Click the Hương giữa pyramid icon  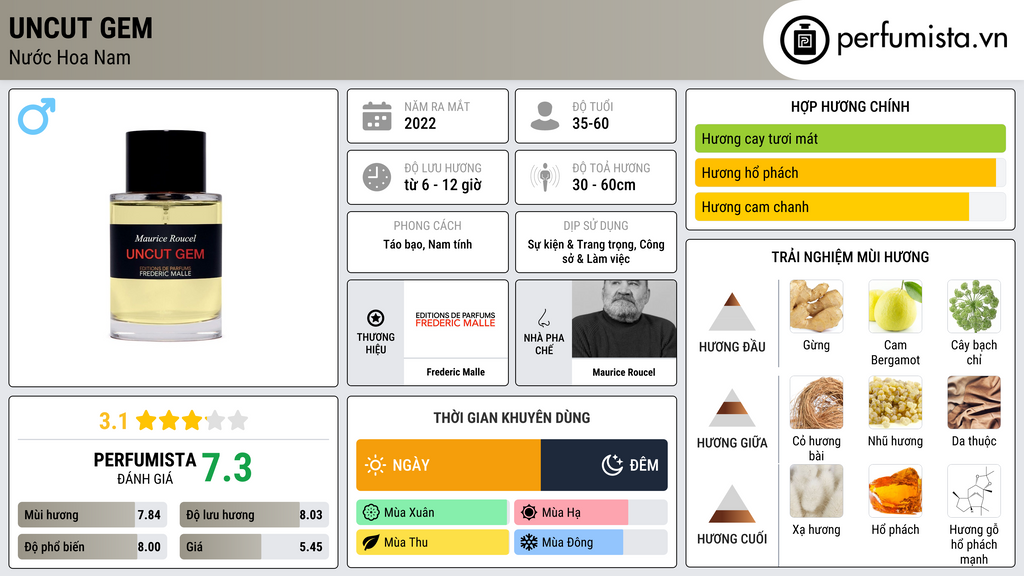(x=732, y=408)
